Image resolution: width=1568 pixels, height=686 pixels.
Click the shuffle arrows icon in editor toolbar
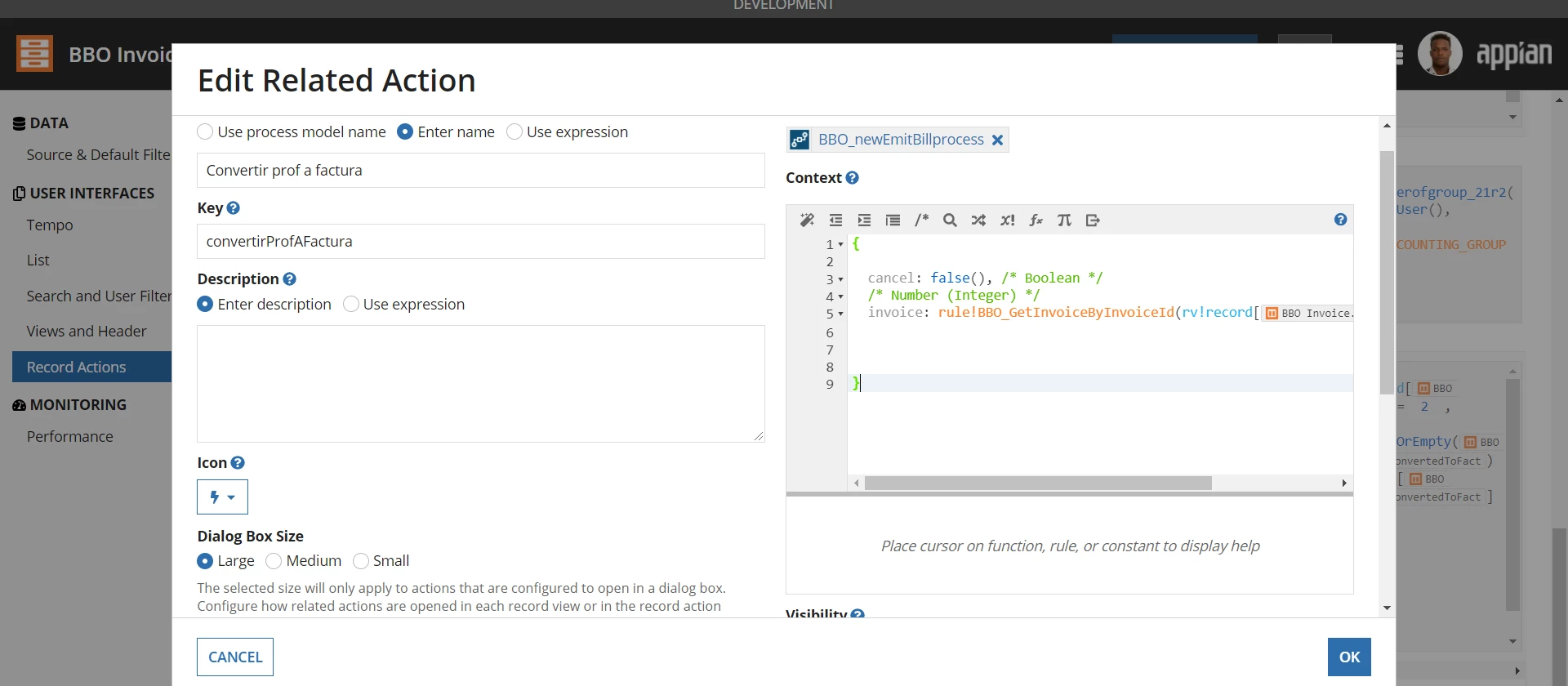pos(978,220)
